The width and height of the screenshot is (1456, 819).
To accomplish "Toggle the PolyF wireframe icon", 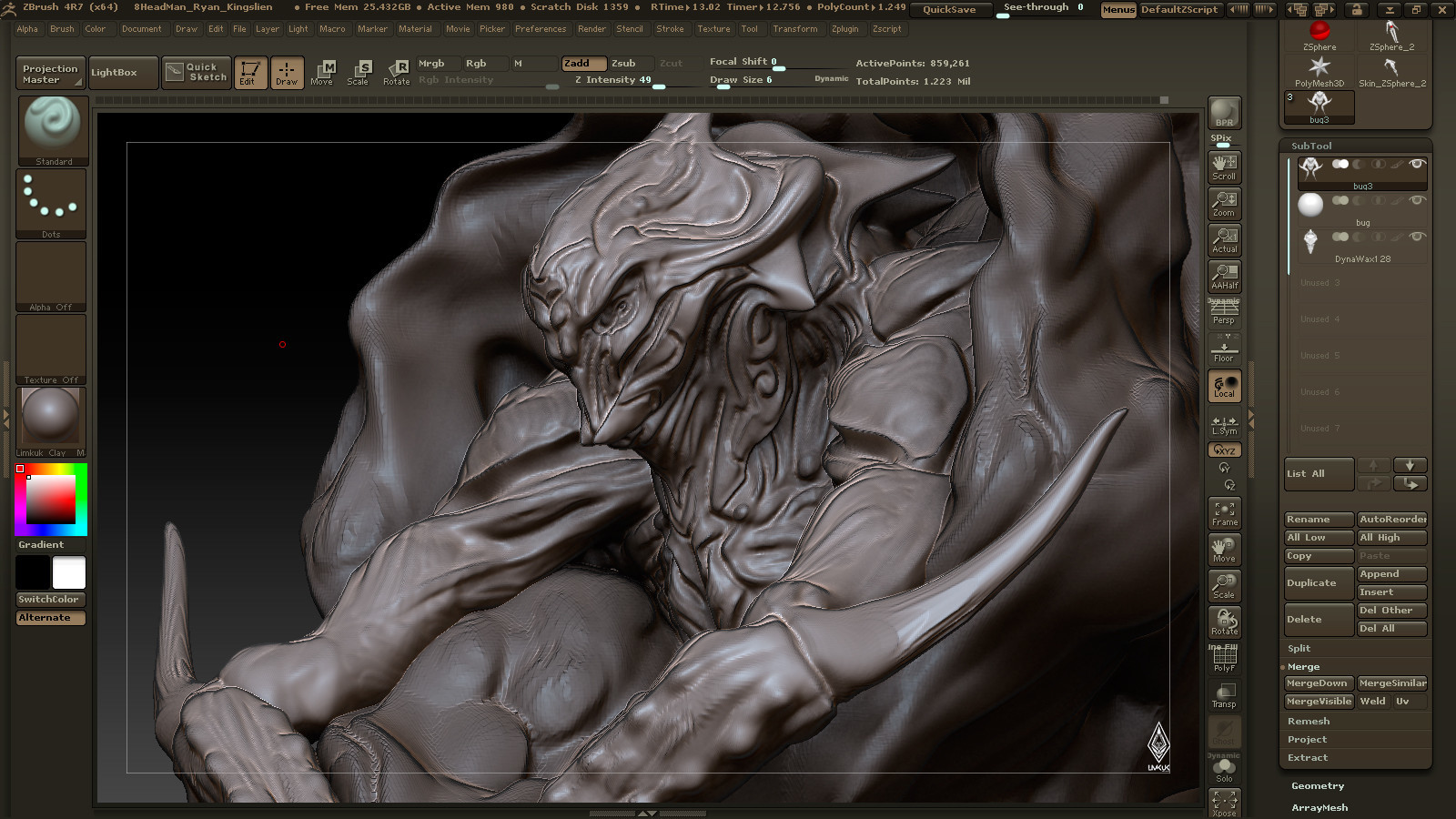I will click(x=1224, y=659).
